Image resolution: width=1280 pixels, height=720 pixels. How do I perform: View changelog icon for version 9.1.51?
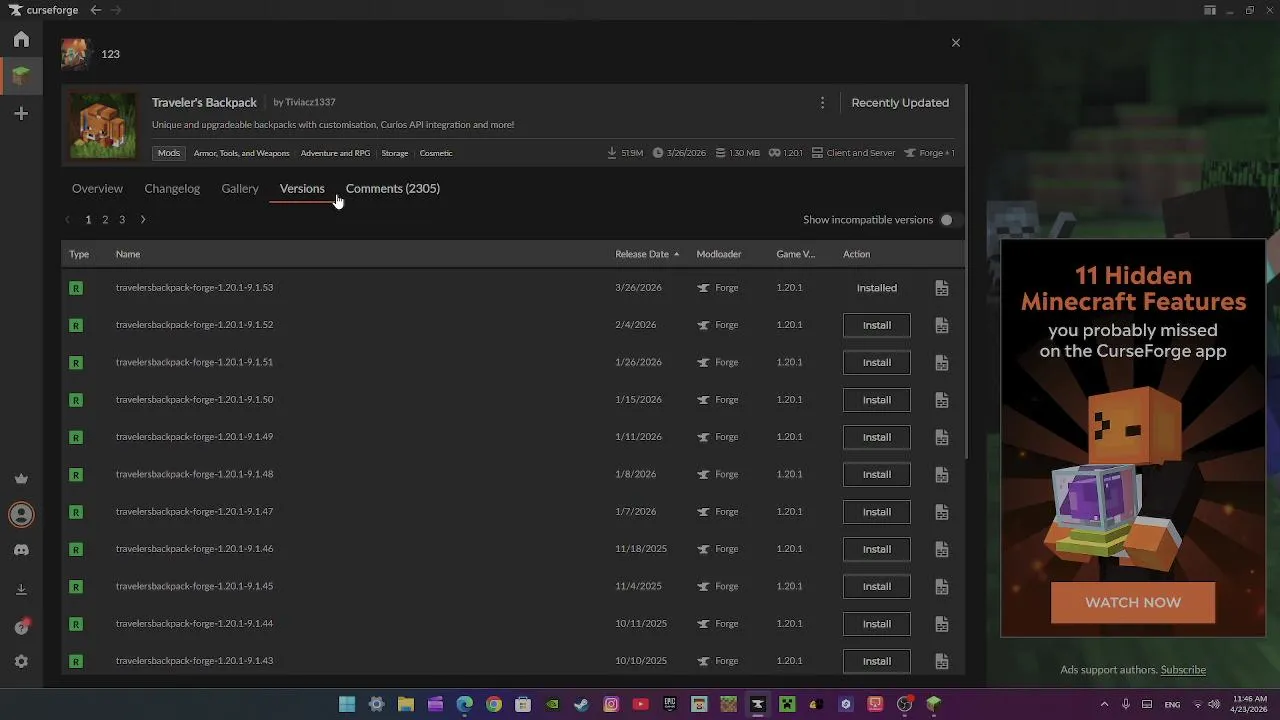coord(941,362)
